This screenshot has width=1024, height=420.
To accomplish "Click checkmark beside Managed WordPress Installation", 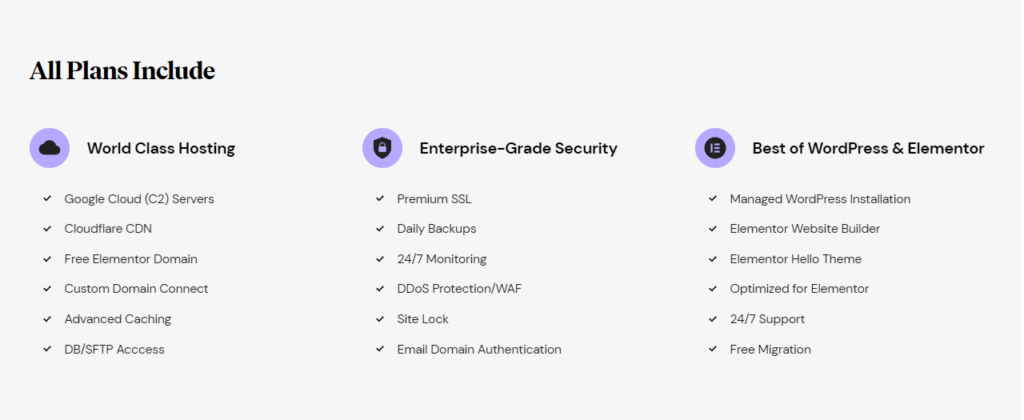I will click(713, 198).
